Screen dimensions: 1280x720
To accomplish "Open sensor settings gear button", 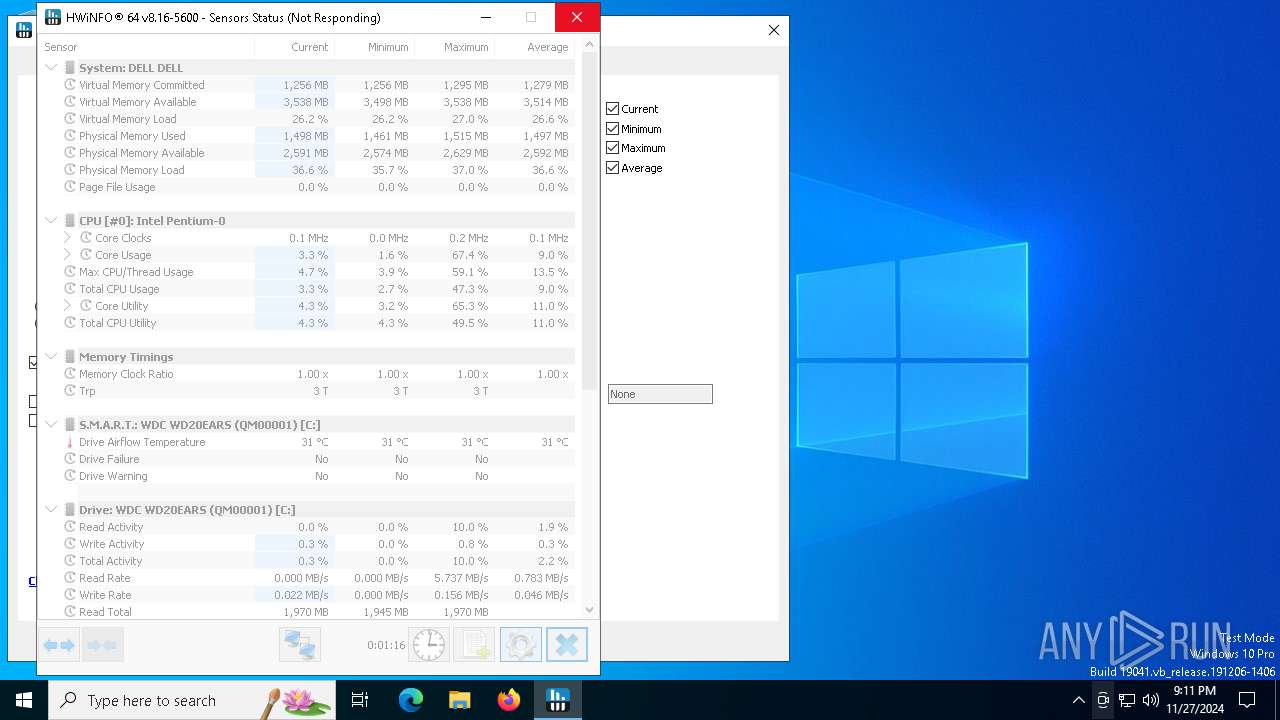I will click(x=520, y=645).
